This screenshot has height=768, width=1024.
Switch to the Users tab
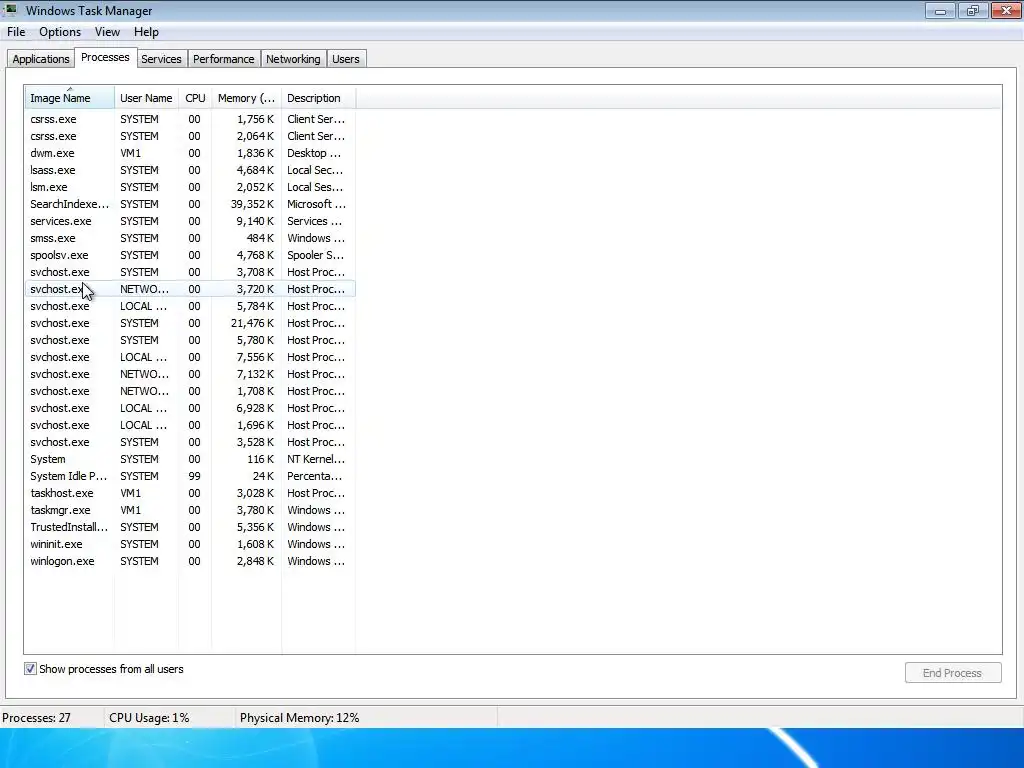pyautogui.click(x=345, y=59)
